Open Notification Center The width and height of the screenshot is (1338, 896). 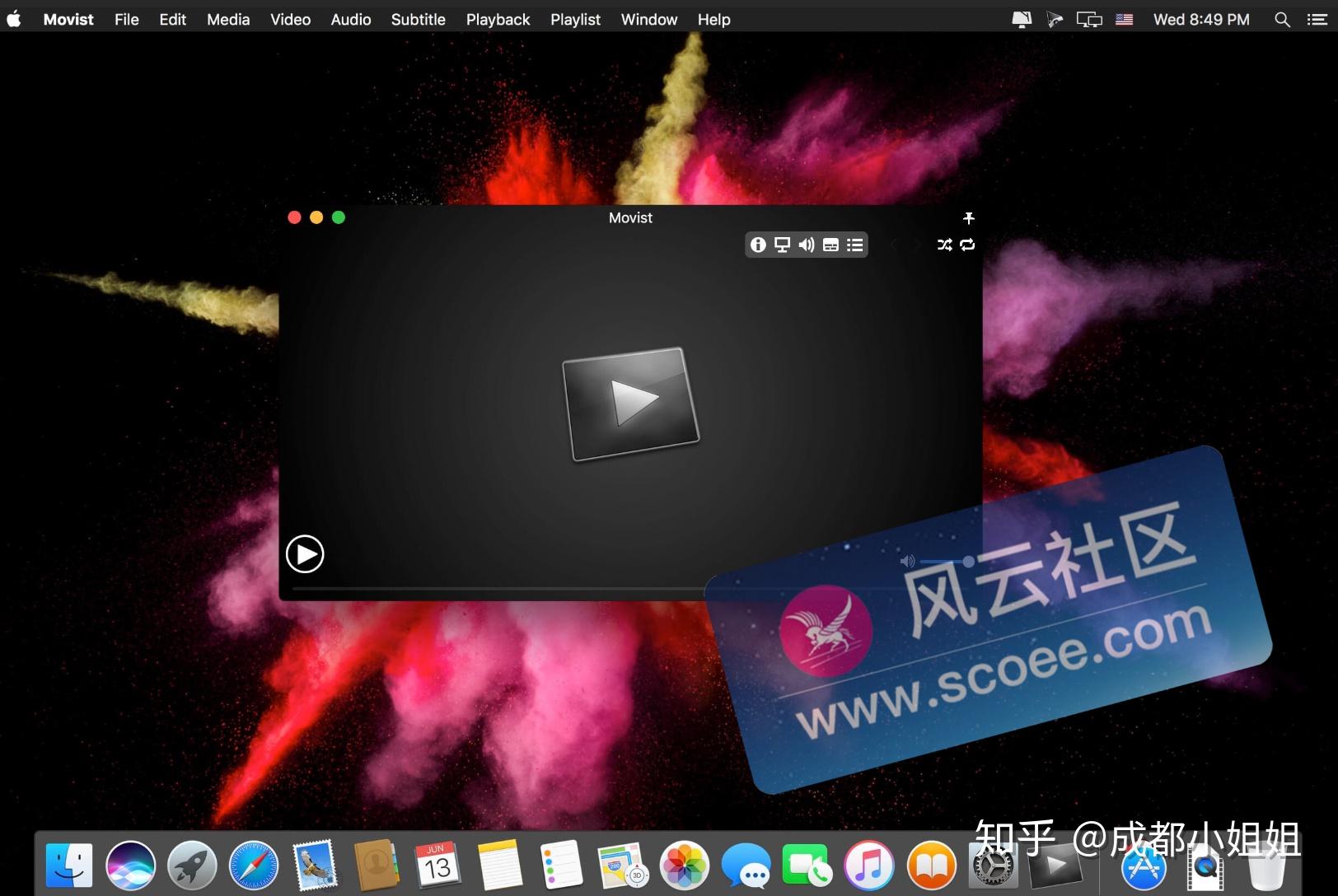(1317, 19)
